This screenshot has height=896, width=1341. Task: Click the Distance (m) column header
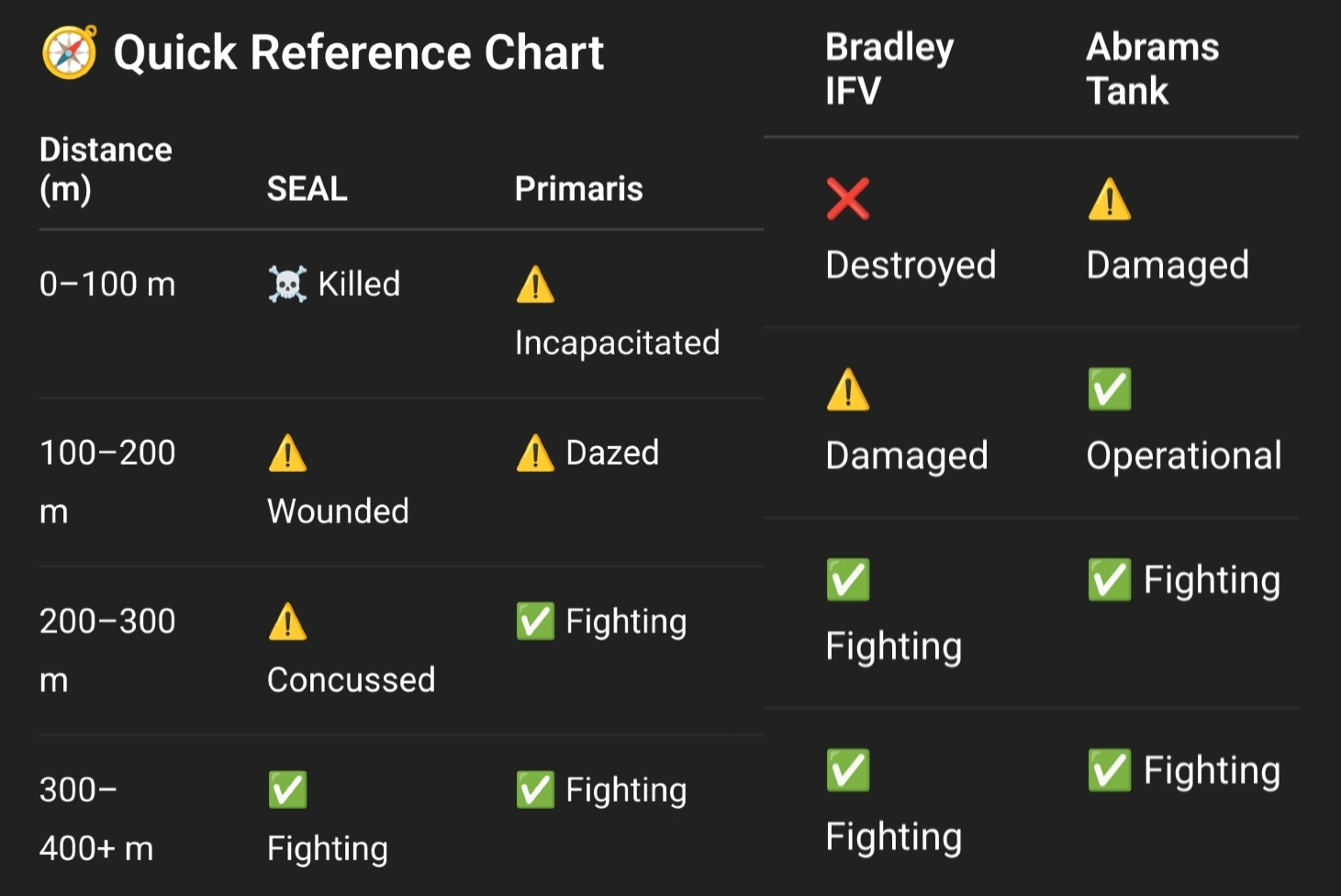point(106,169)
